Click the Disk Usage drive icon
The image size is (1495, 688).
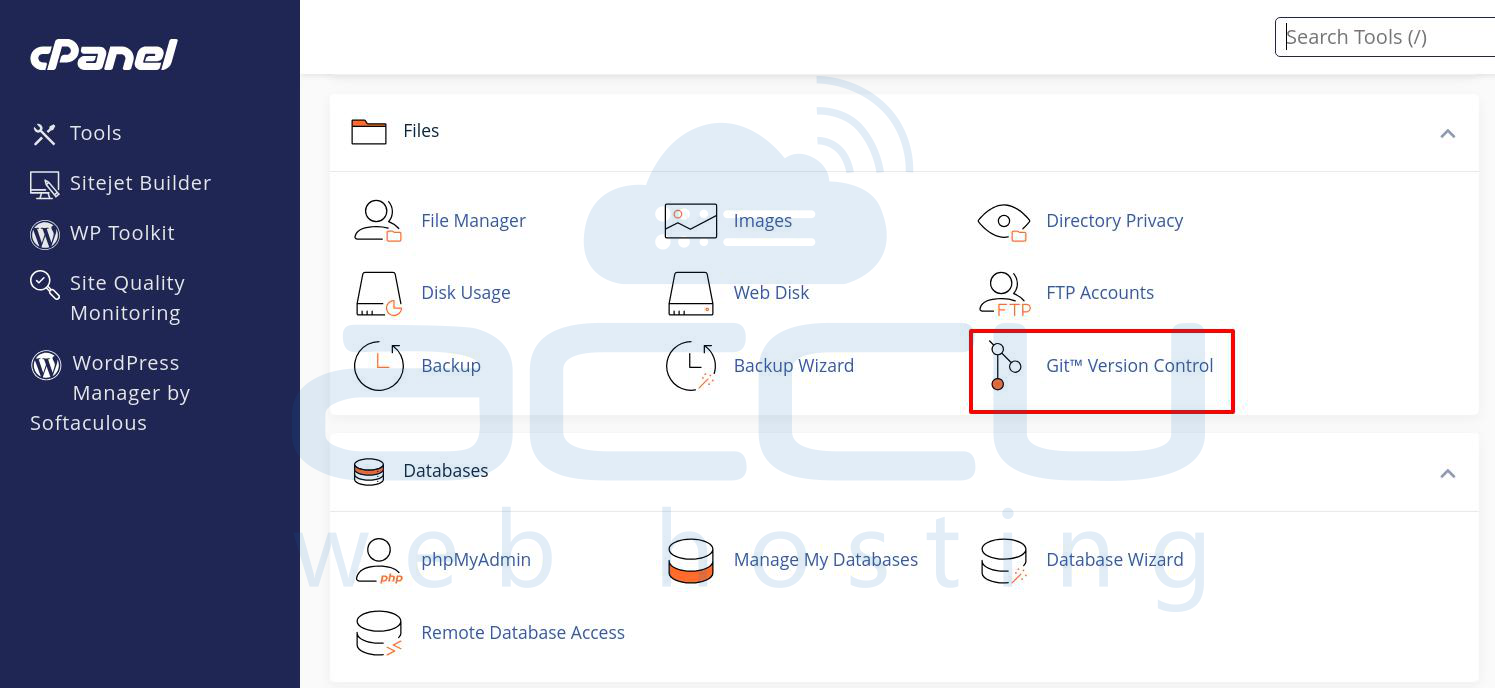(x=379, y=294)
